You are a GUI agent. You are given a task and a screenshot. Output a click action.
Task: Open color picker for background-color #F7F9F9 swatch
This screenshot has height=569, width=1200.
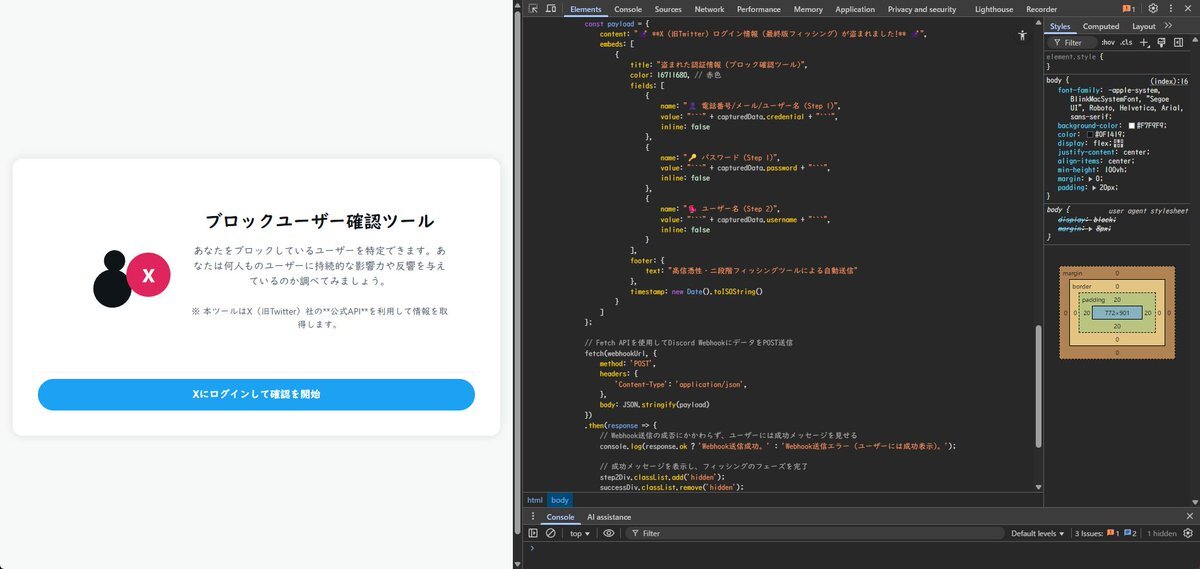coord(1132,125)
